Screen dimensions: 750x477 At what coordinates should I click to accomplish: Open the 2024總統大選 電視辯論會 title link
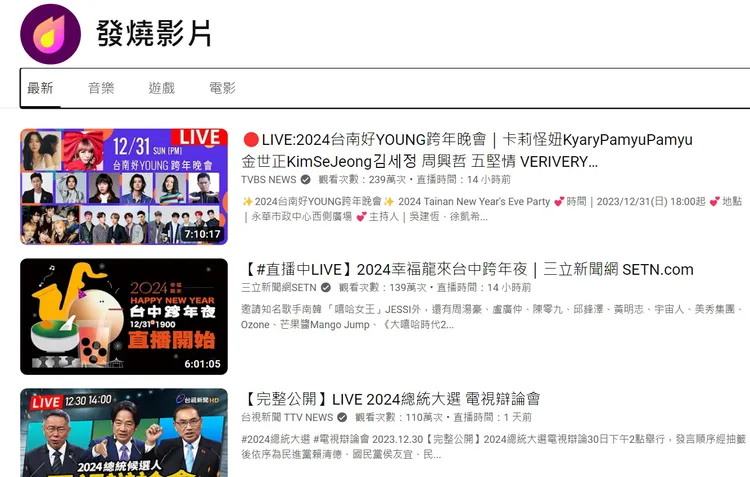(x=390, y=399)
